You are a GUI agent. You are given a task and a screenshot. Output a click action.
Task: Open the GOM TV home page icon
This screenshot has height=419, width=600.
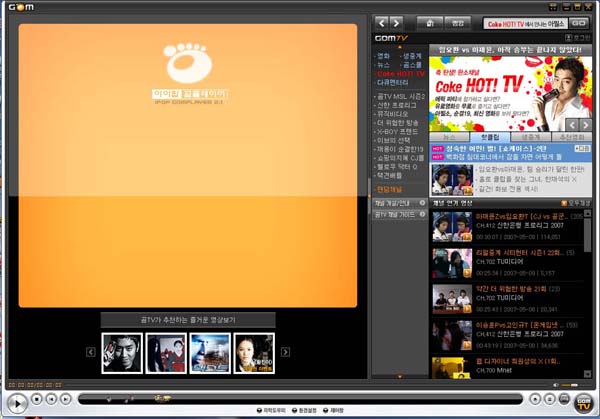430,23
